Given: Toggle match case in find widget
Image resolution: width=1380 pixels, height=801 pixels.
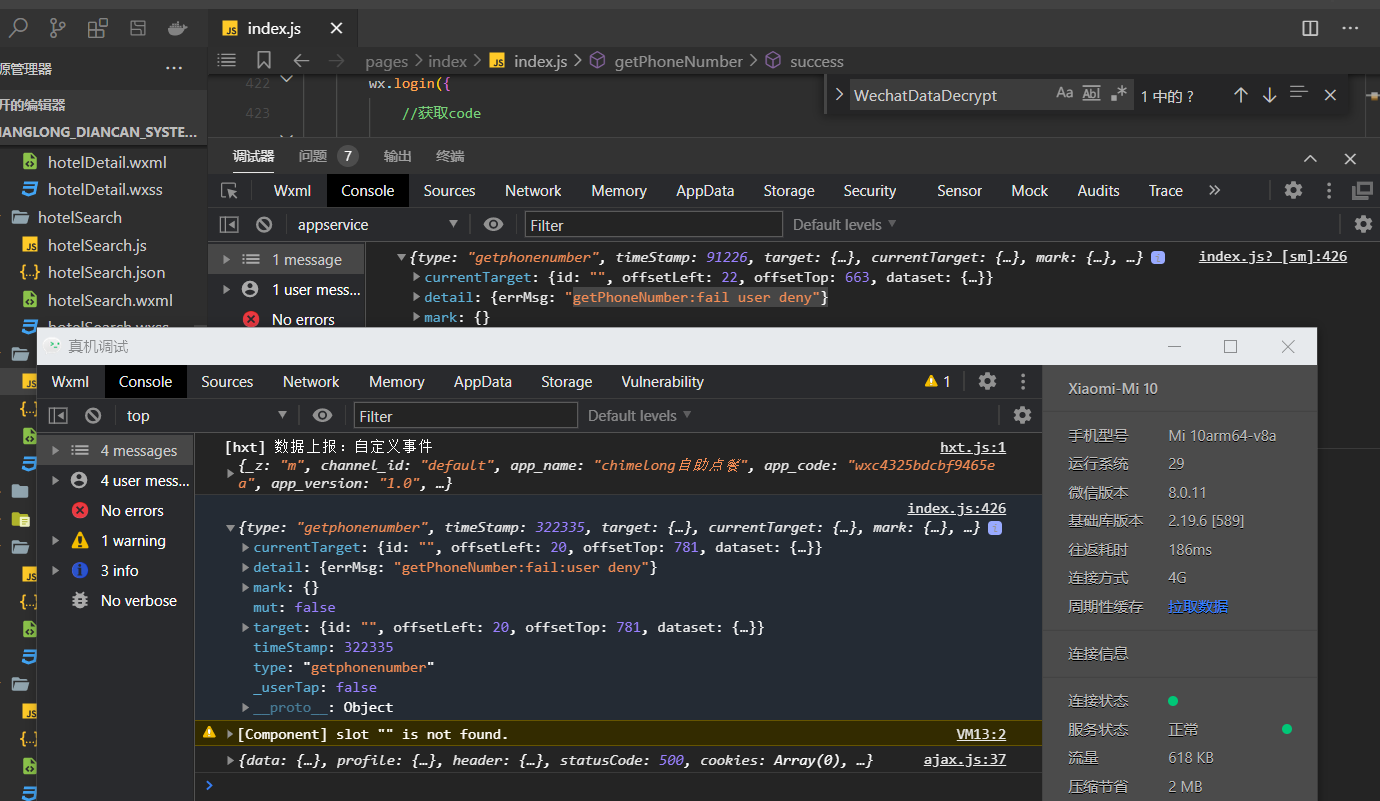Looking at the screenshot, I should pyautogui.click(x=1065, y=94).
